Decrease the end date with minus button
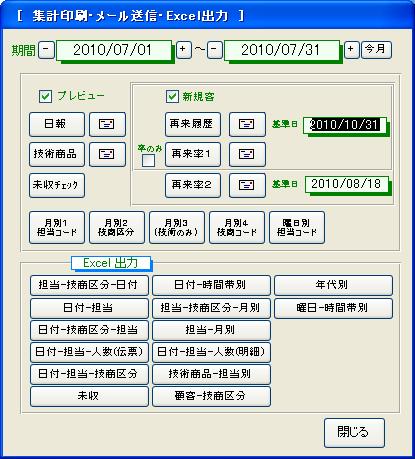 (214, 50)
